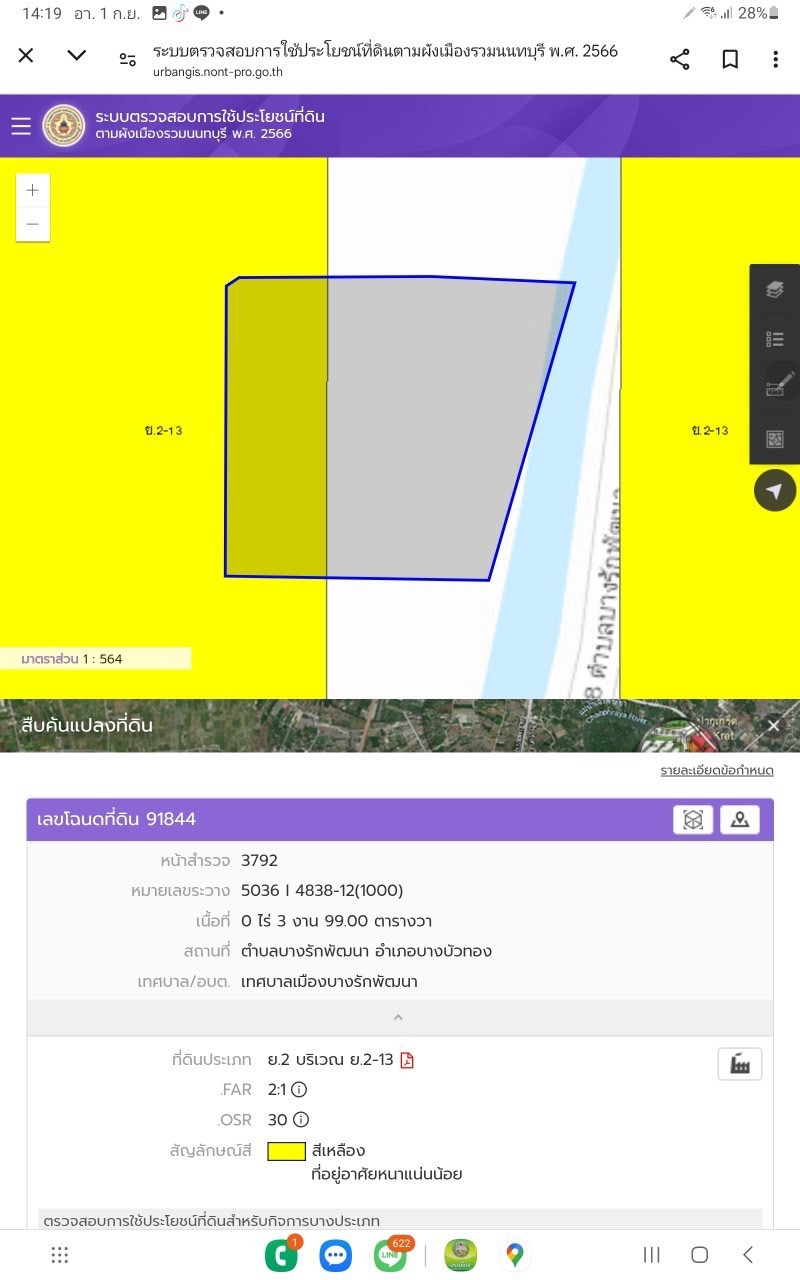
Task: Collapse the parcel details section
Action: [x=398, y=1017]
